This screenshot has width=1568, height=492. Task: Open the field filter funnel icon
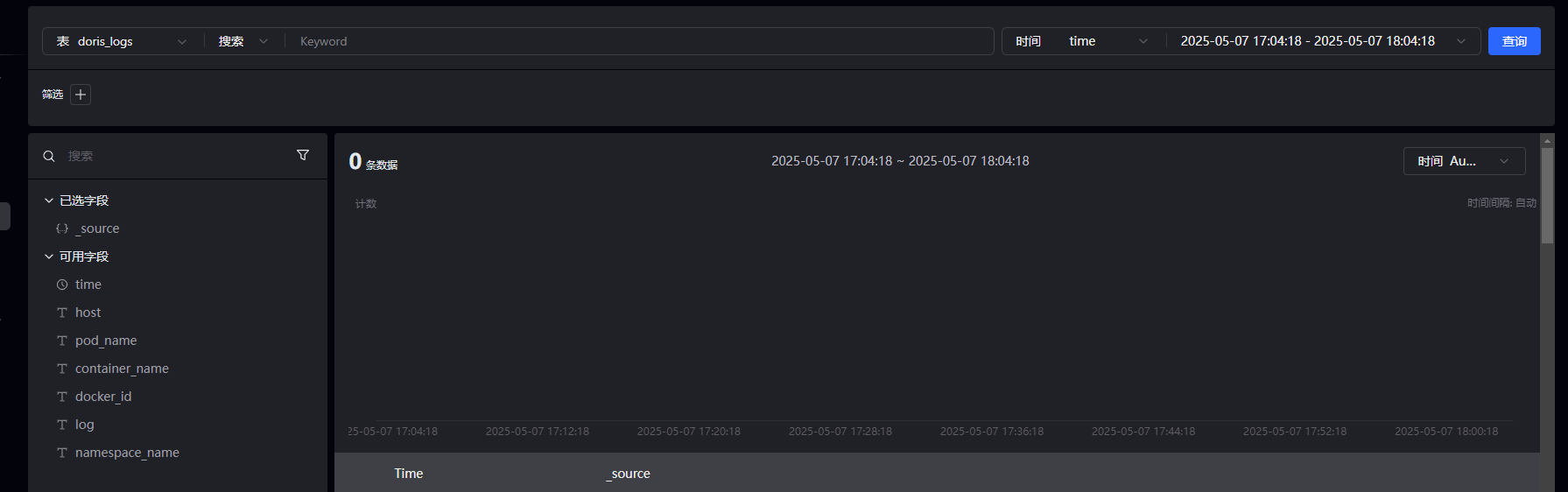pyautogui.click(x=303, y=155)
